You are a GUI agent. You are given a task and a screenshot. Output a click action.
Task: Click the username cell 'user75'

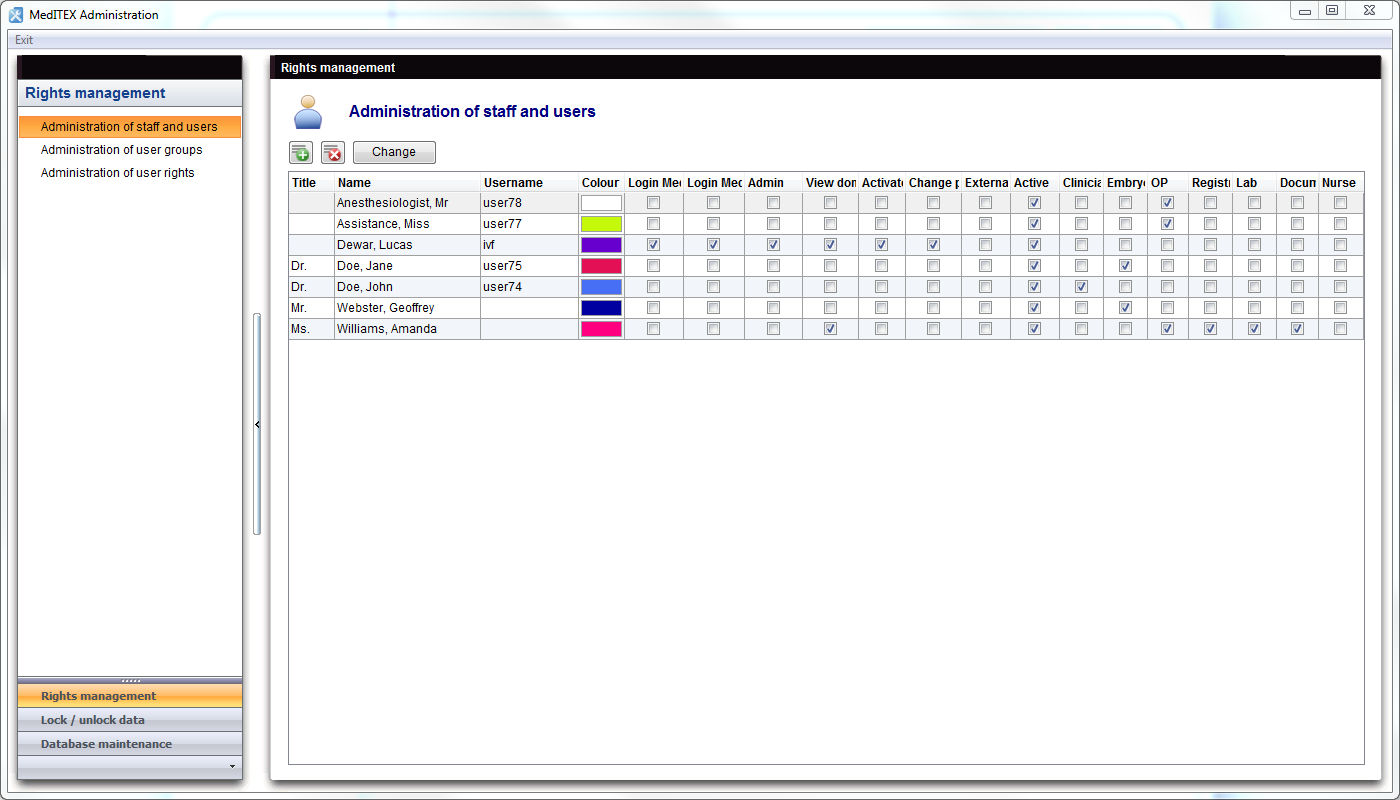[x=529, y=266]
